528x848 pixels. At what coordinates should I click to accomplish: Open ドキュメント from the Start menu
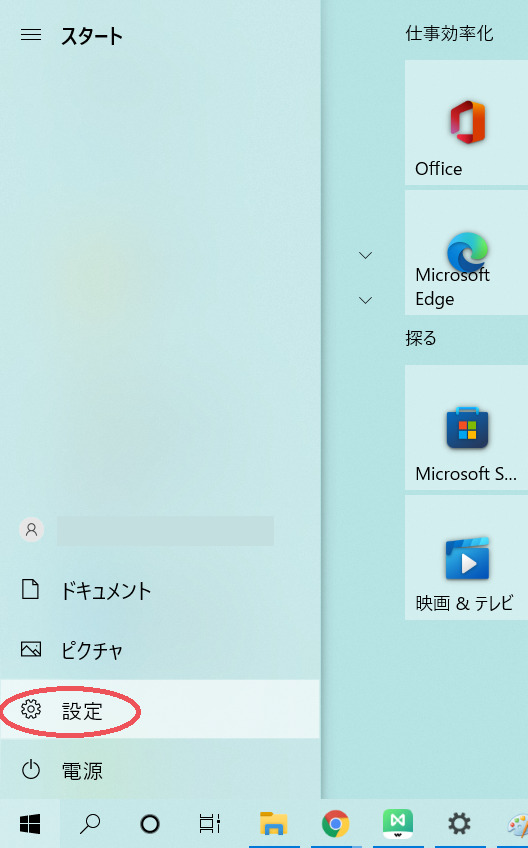pos(160,589)
